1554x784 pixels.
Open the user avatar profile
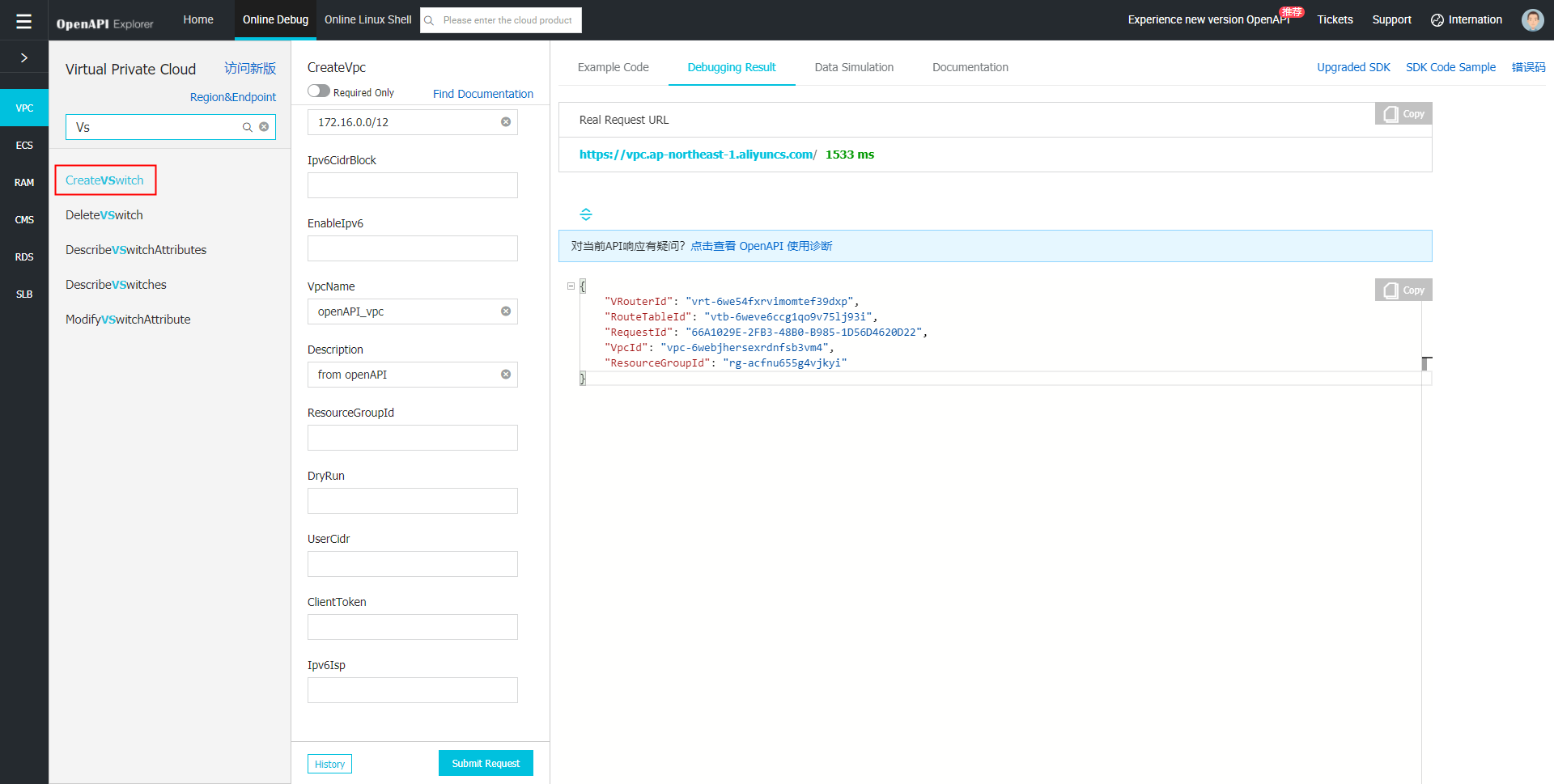pos(1532,20)
